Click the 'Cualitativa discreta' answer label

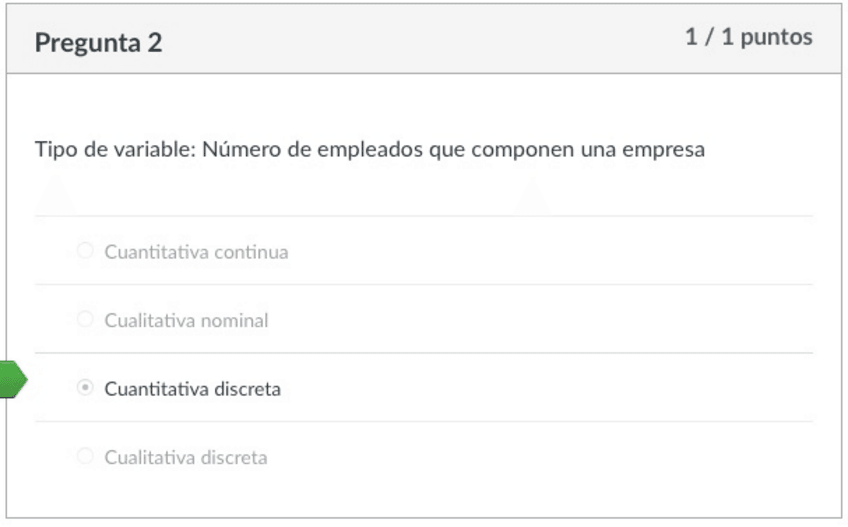[186, 458]
